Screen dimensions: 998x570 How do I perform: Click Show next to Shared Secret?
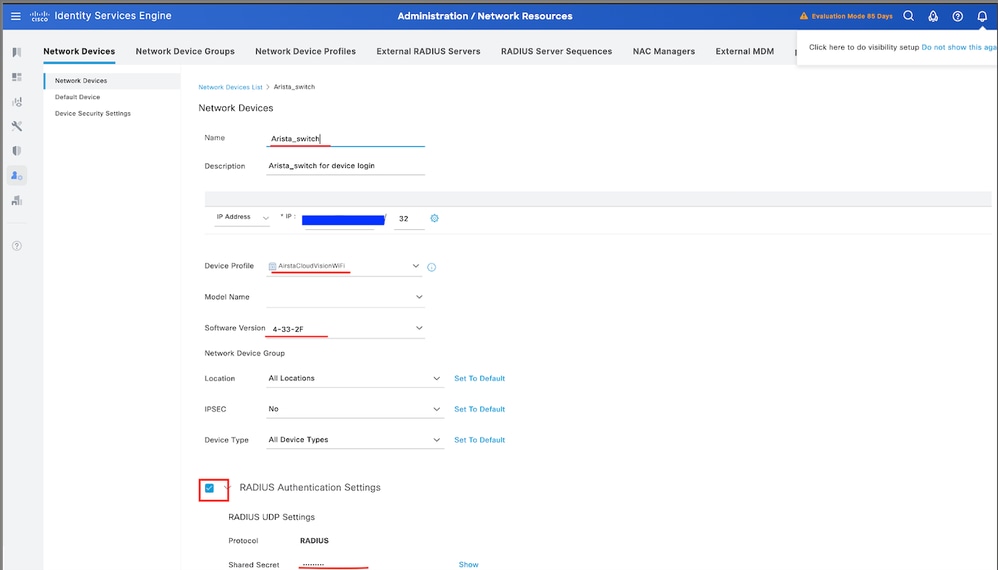pos(468,565)
